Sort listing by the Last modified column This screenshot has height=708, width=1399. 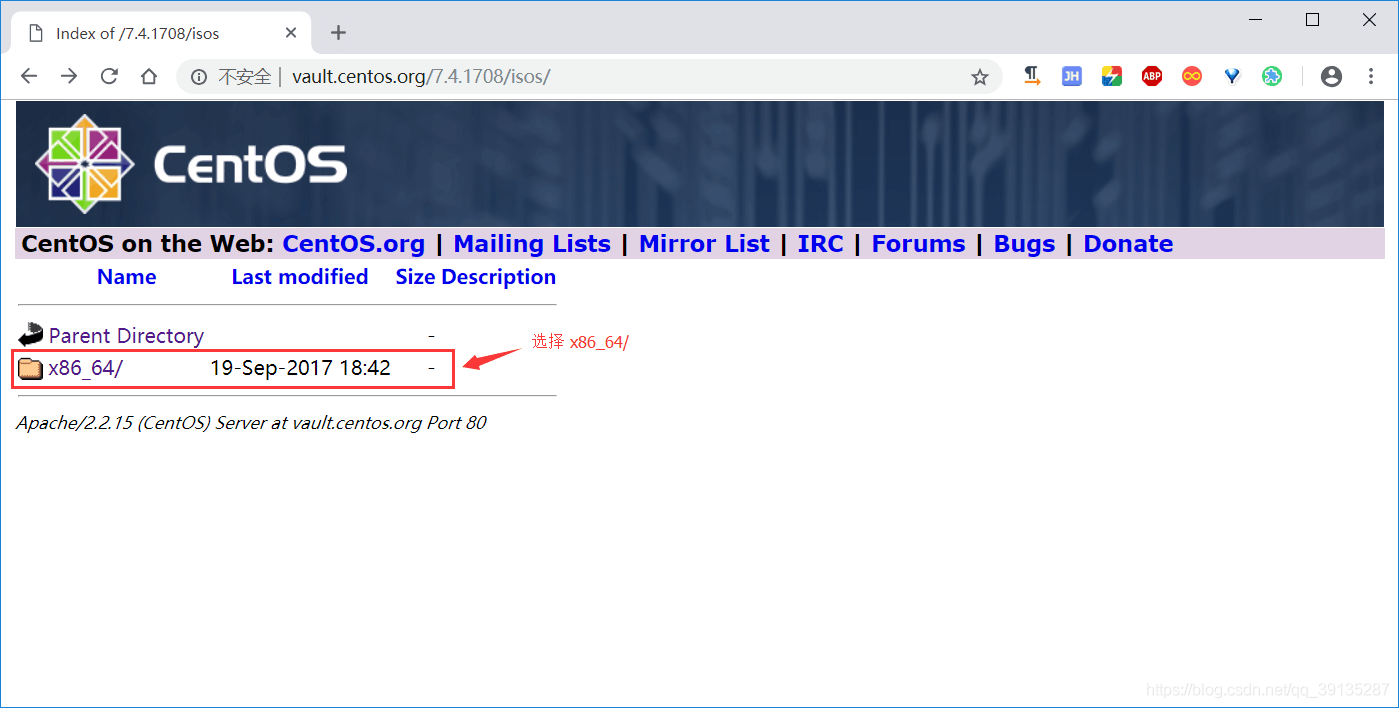[x=299, y=277]
